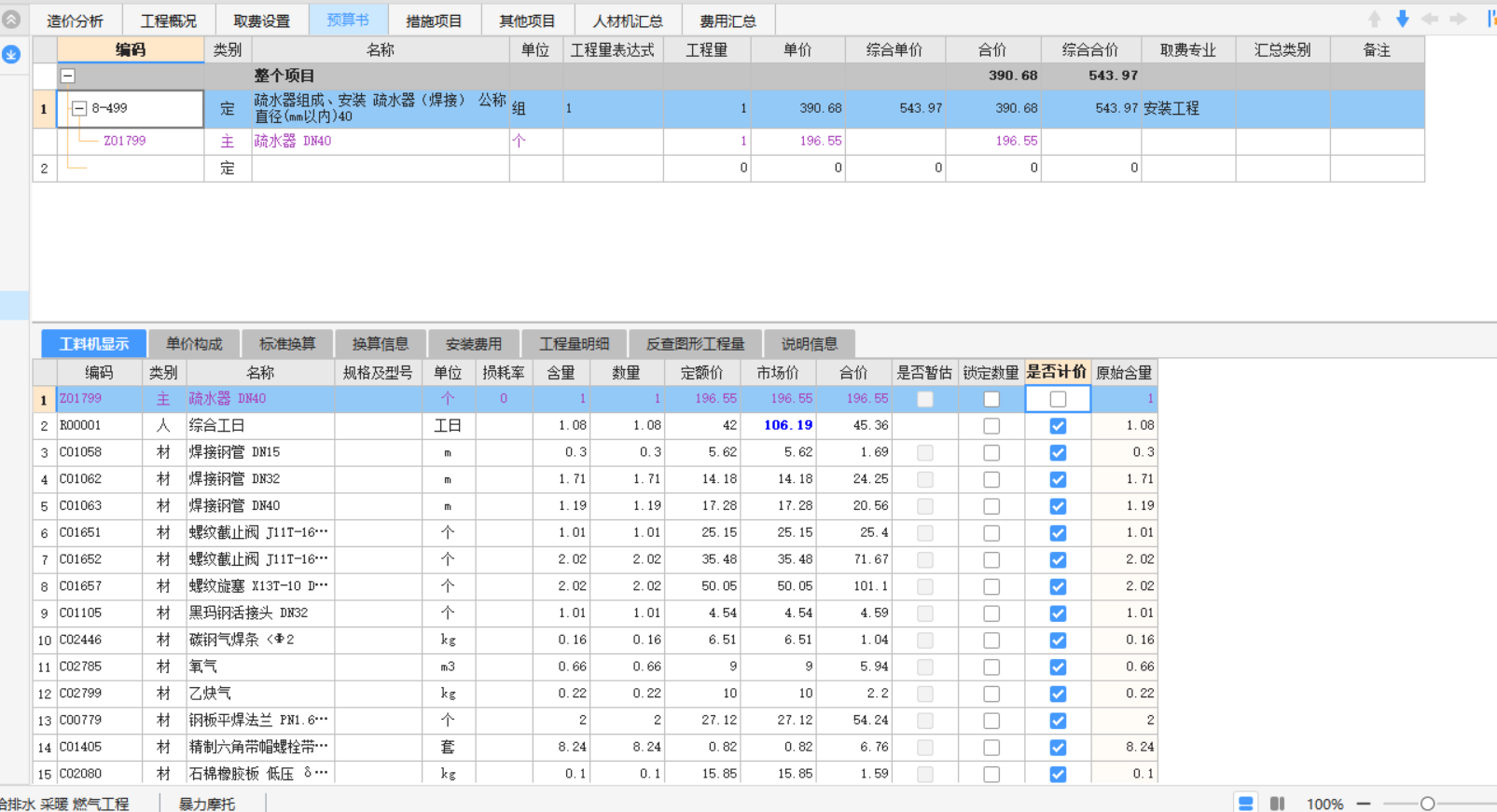
Task: Open the 工程概况 tab
Action: pos(169,21)
